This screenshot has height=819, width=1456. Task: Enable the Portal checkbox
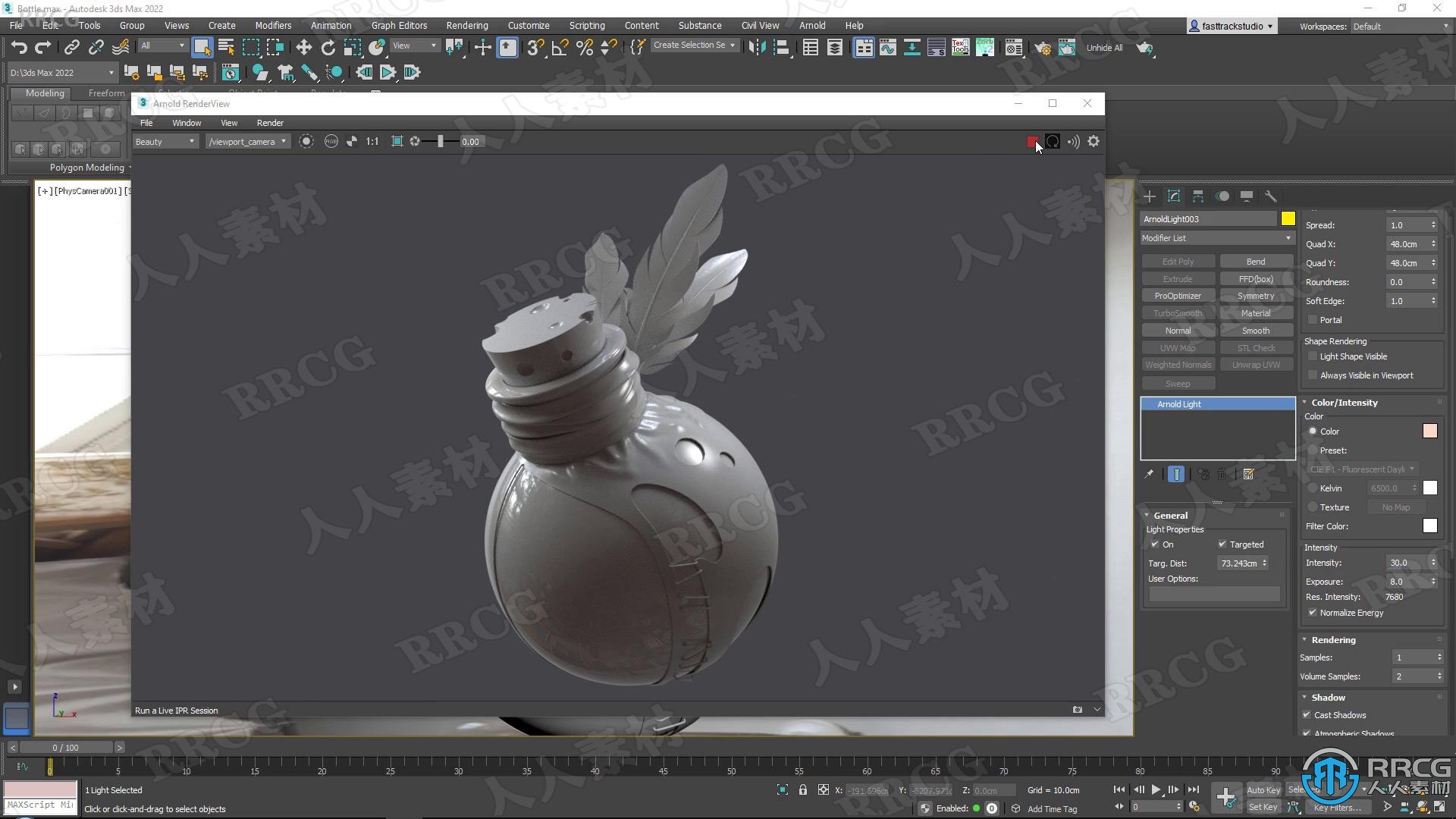(x=1313, y=320)
